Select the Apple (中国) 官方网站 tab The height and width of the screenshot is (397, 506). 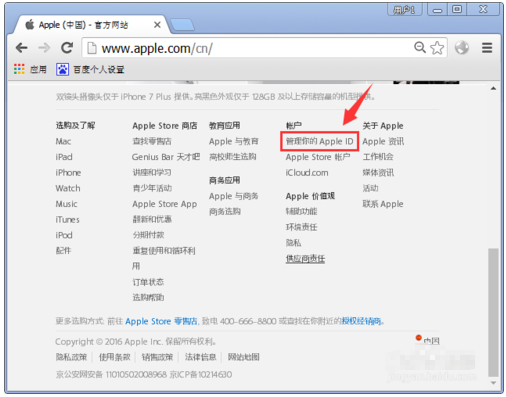click(x=83, y=25)
